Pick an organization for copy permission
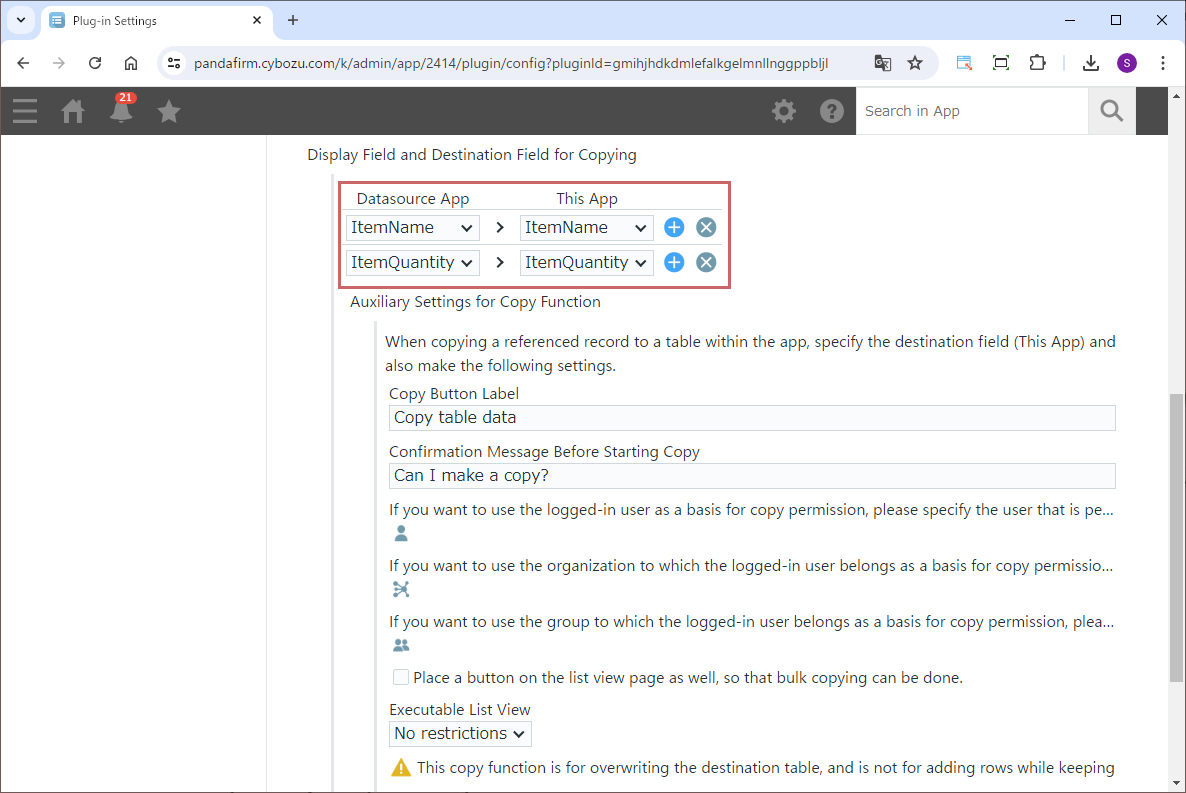The image size is (1186, 793). [x=401, y=589]
